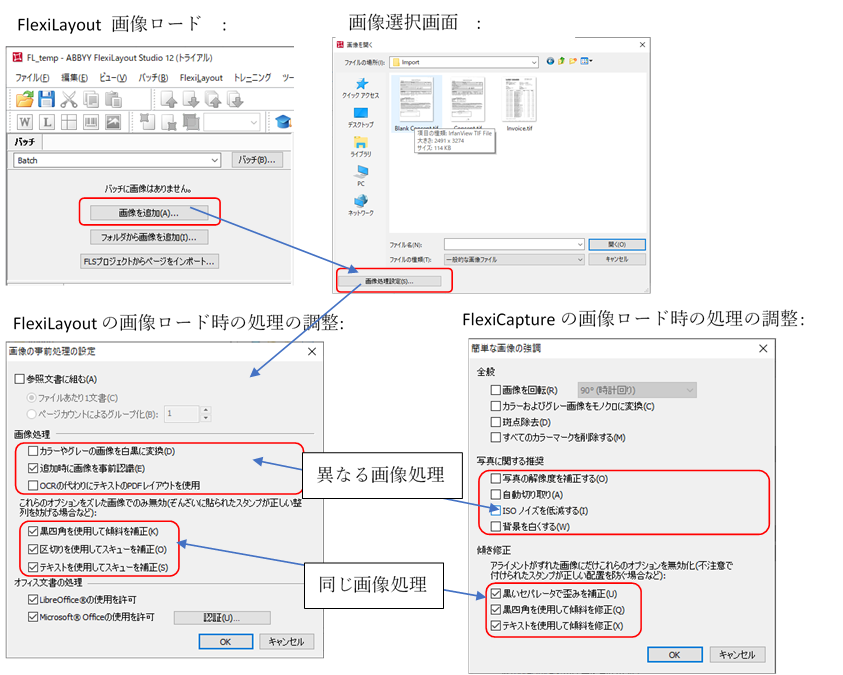Open the FlexiLayout menu in menu bar
The width and height of the screenshot is (843, 675).
point(201,78)
